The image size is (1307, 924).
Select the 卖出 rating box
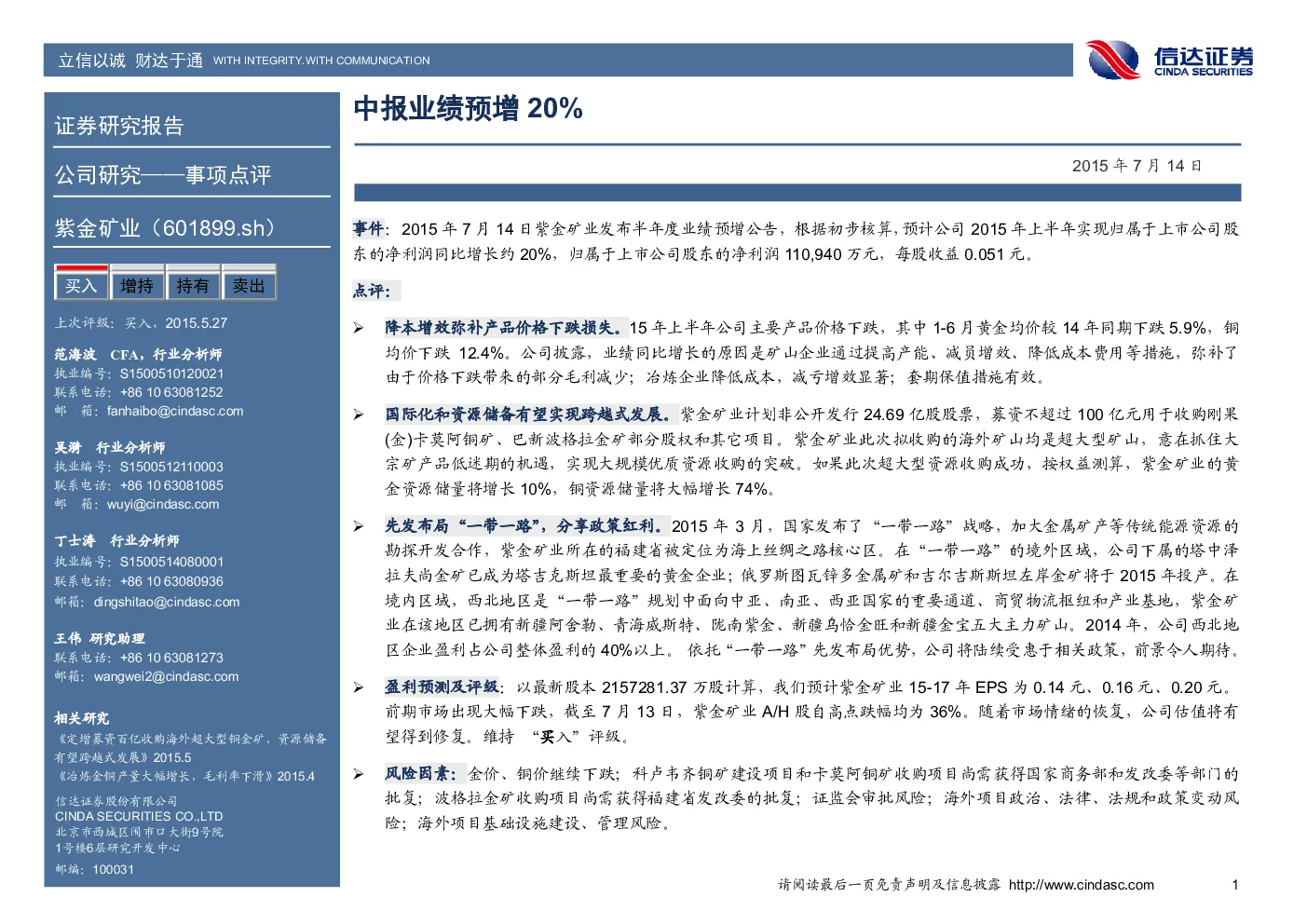(x=249, y=285)
